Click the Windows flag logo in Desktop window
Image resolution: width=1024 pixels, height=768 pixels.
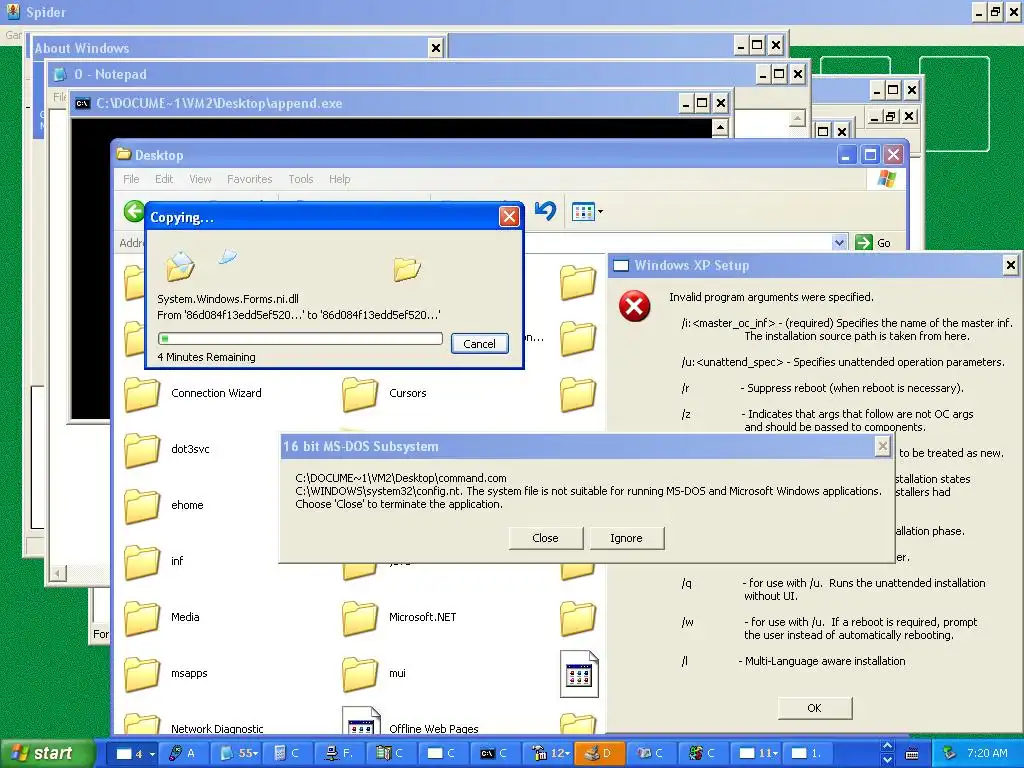(x=887, y=178)
